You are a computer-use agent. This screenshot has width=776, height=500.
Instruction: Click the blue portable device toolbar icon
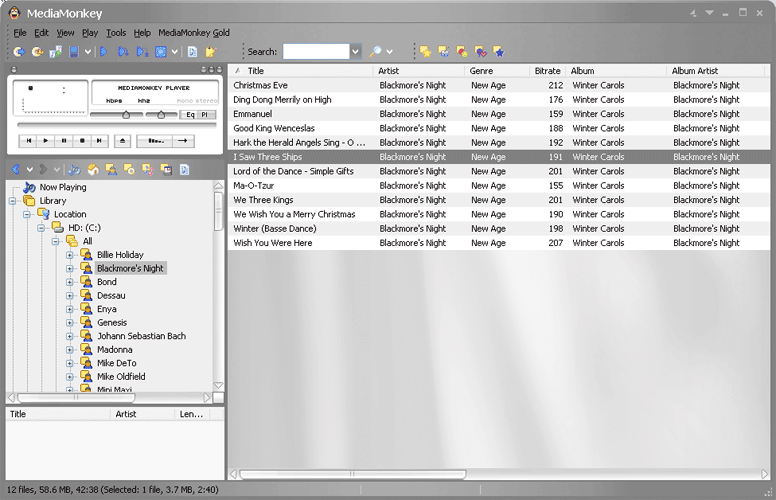[74, 51]
